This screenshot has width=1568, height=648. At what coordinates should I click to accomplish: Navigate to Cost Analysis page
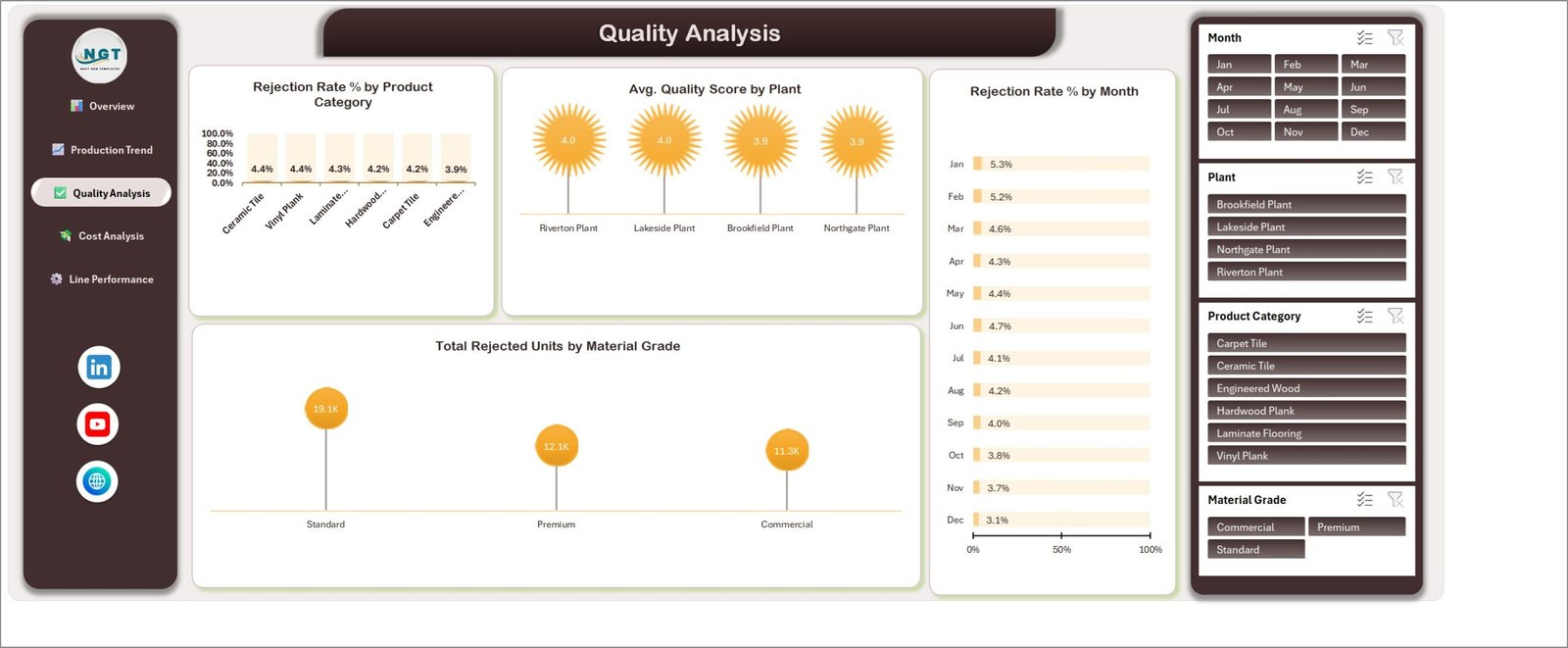(111, 236)
